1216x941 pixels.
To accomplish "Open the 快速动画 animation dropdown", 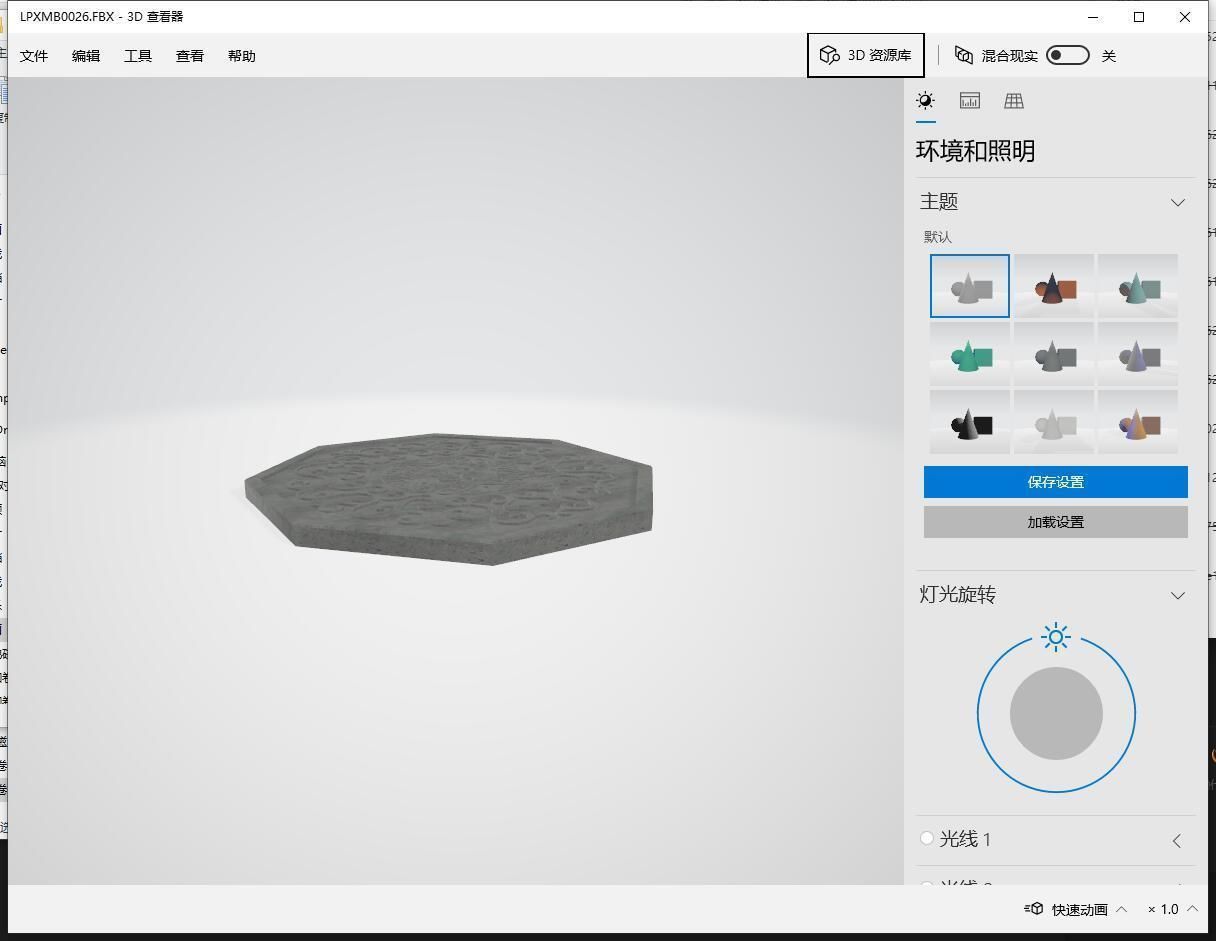I will (1121, 909).
